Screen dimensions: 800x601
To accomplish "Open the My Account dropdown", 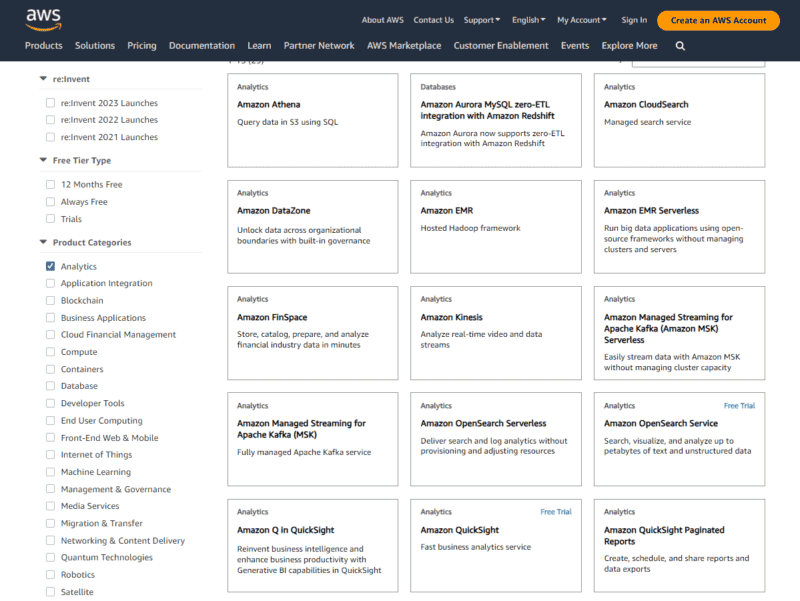I will pos(583,19).
